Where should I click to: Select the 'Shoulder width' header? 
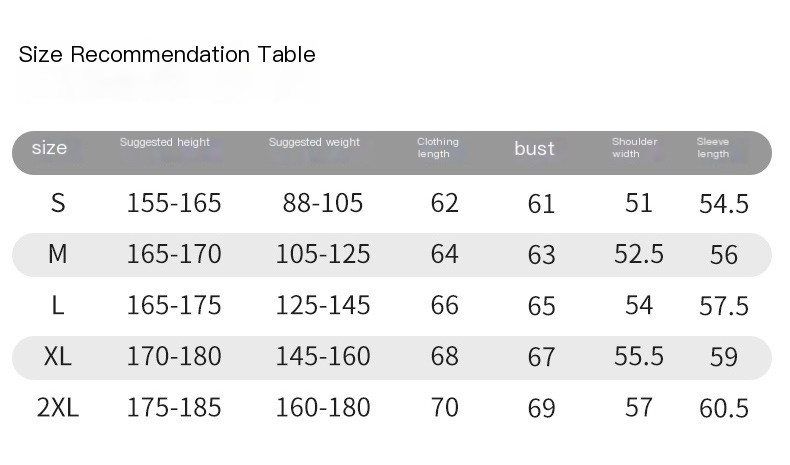coord(634,148)
